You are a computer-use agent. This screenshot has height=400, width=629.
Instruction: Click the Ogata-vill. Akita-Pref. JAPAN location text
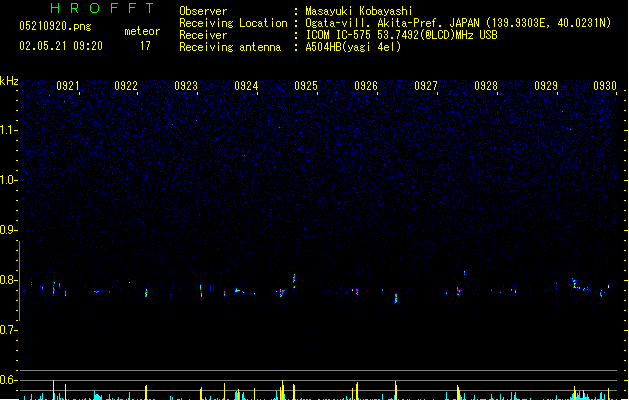pyautogui.click(x=458, y=23)
